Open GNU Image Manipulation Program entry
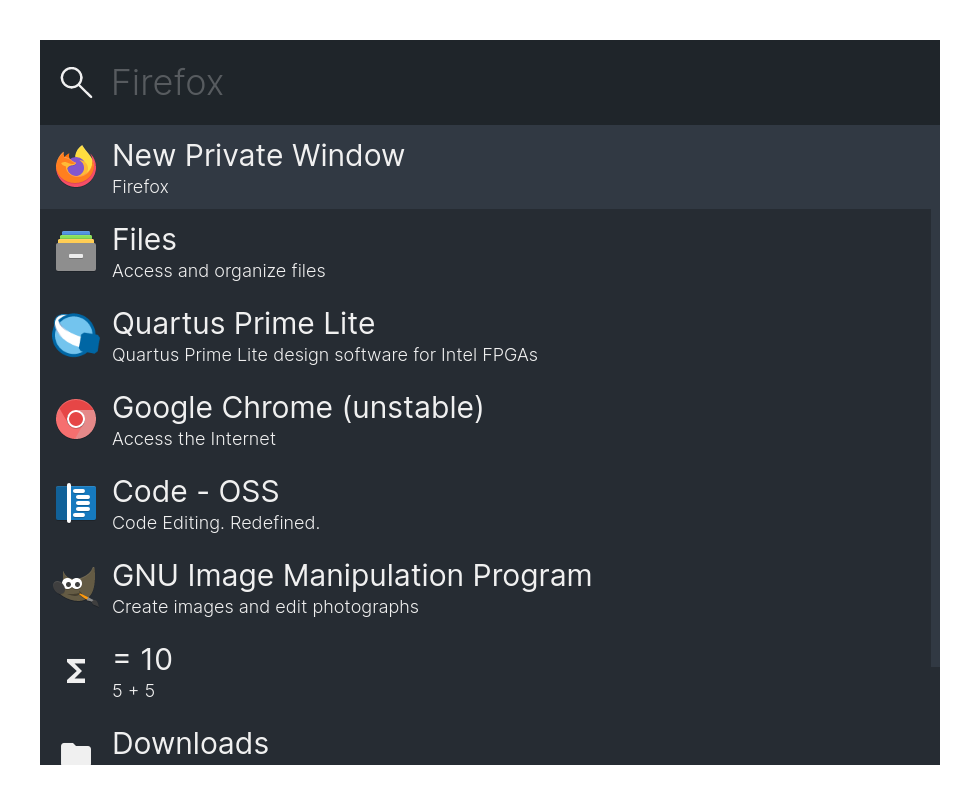Screen dimensions: 980x805 coord(485,587)
